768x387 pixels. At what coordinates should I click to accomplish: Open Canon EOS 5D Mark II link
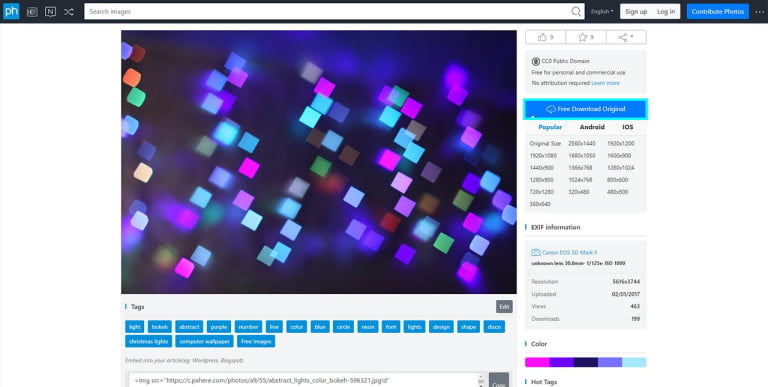coord(569,253)
